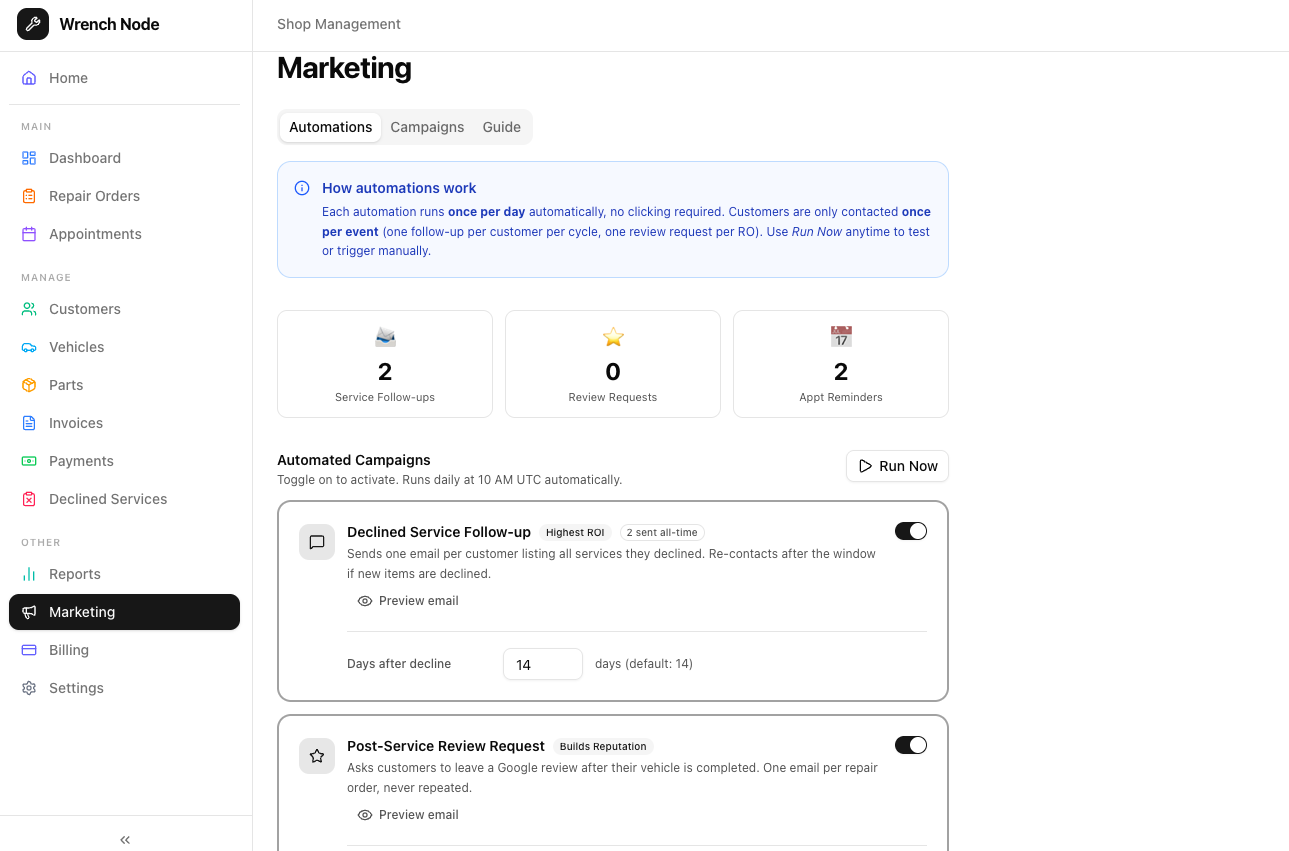Go to Customers in the sidebar
This screenshot has height=851, width=1289.
point(85,309)
